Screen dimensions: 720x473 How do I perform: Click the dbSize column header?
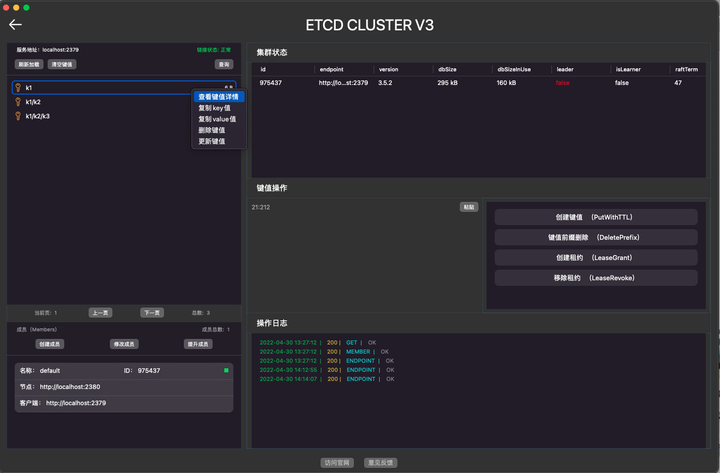coord(447,69)
